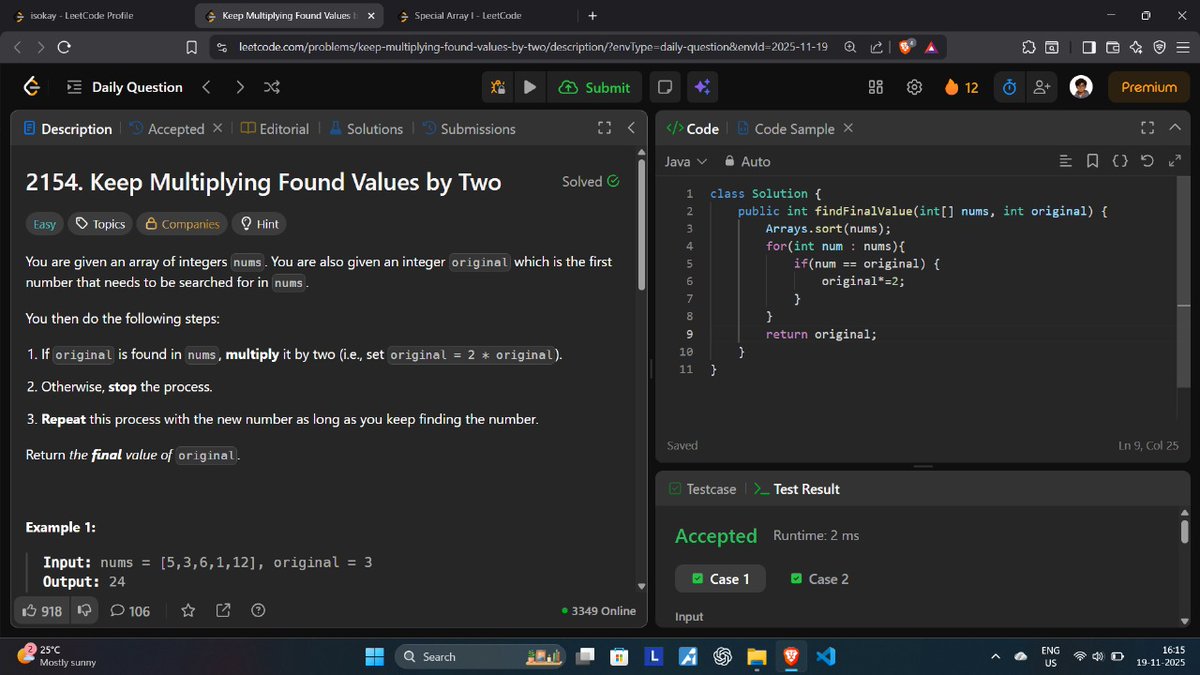1200x675 pixels.
Task: Select the Case 2 test checkbox
Action: coord(796,578)
